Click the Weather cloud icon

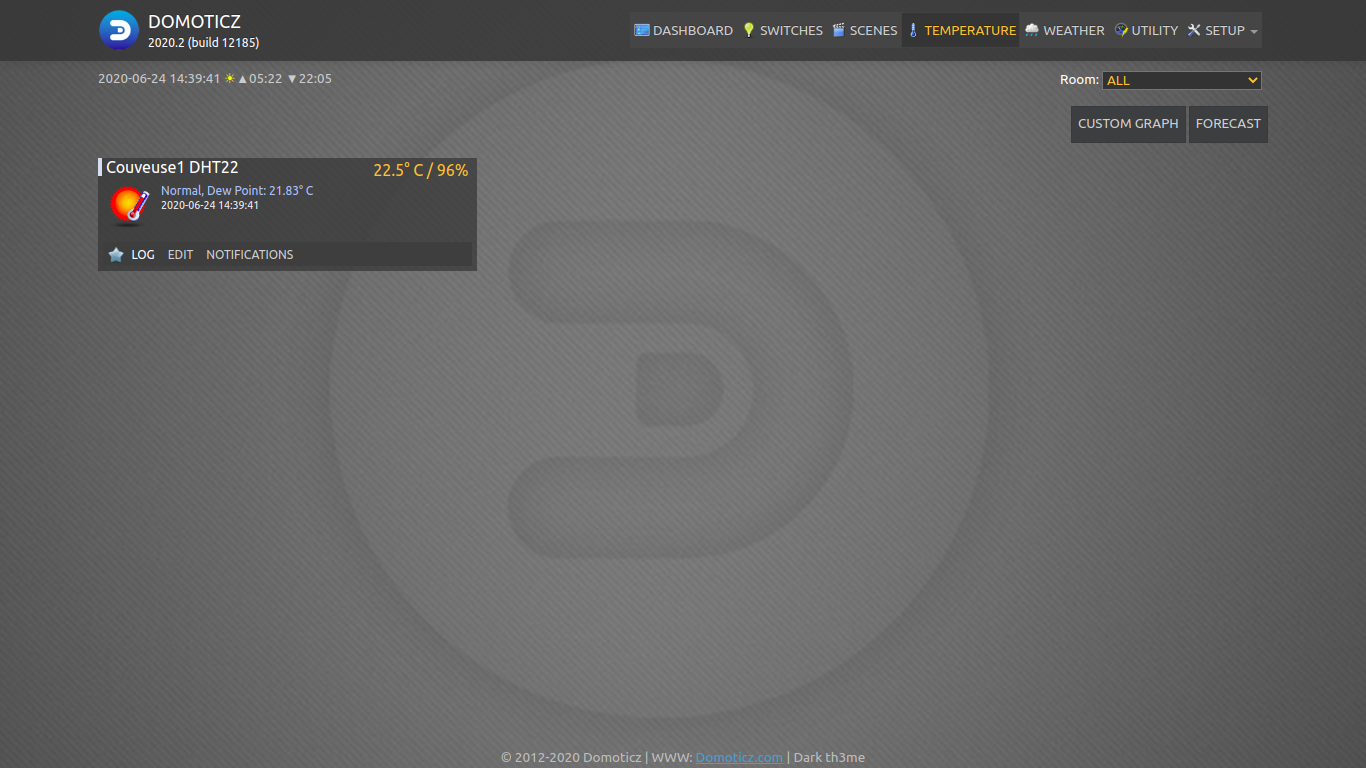[1032, 30]
